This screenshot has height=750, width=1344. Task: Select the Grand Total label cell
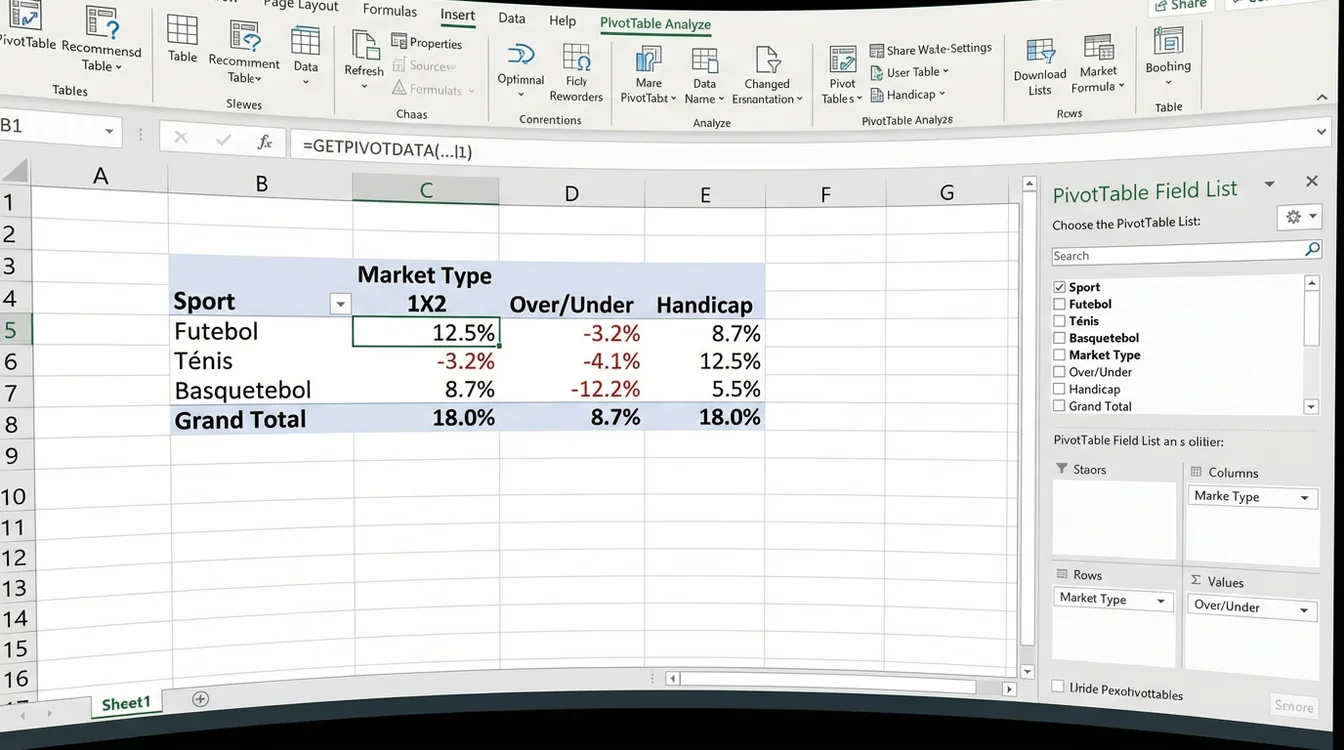coord(261,419)
